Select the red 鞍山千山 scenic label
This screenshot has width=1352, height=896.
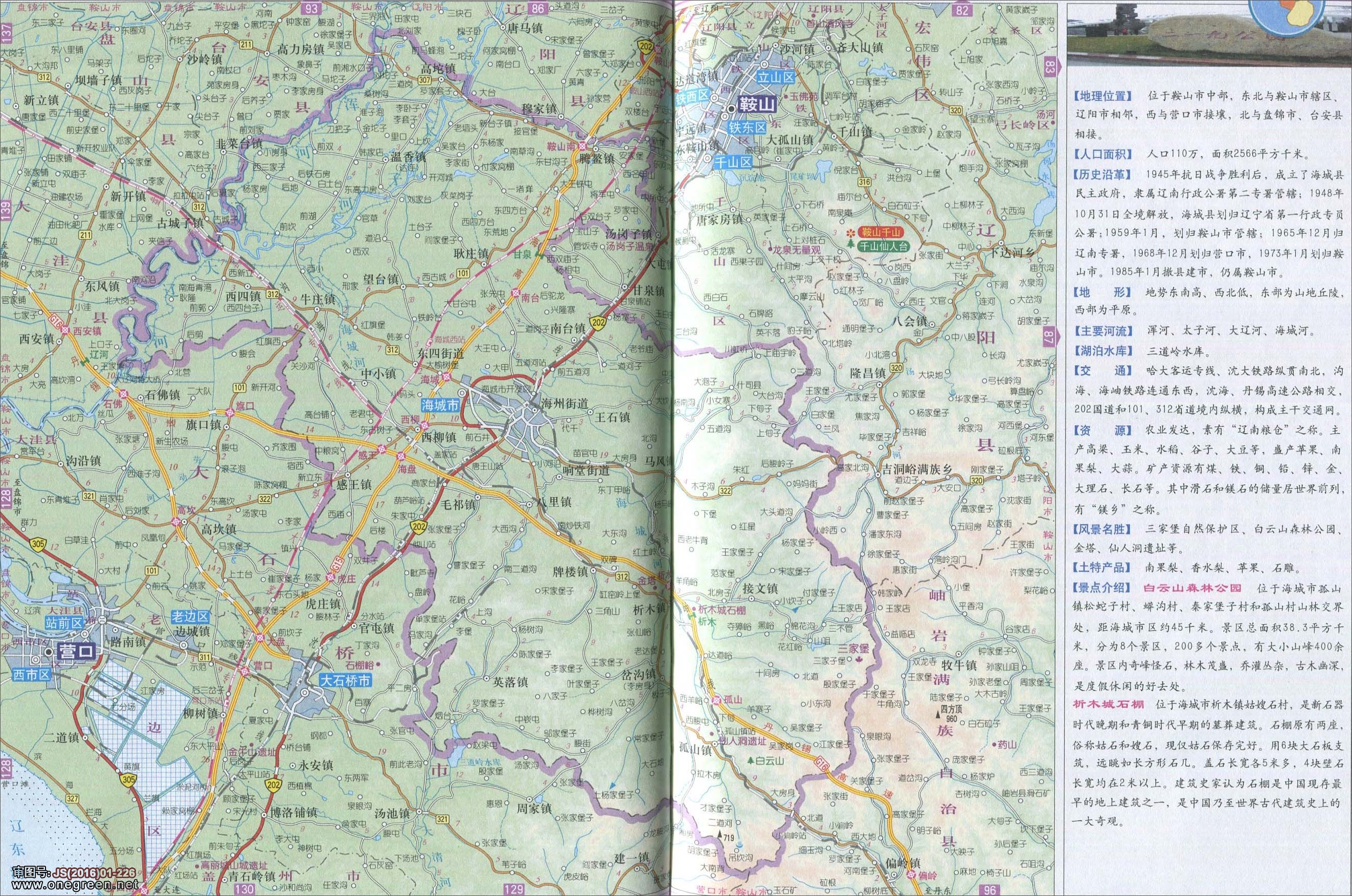[881, 232]
